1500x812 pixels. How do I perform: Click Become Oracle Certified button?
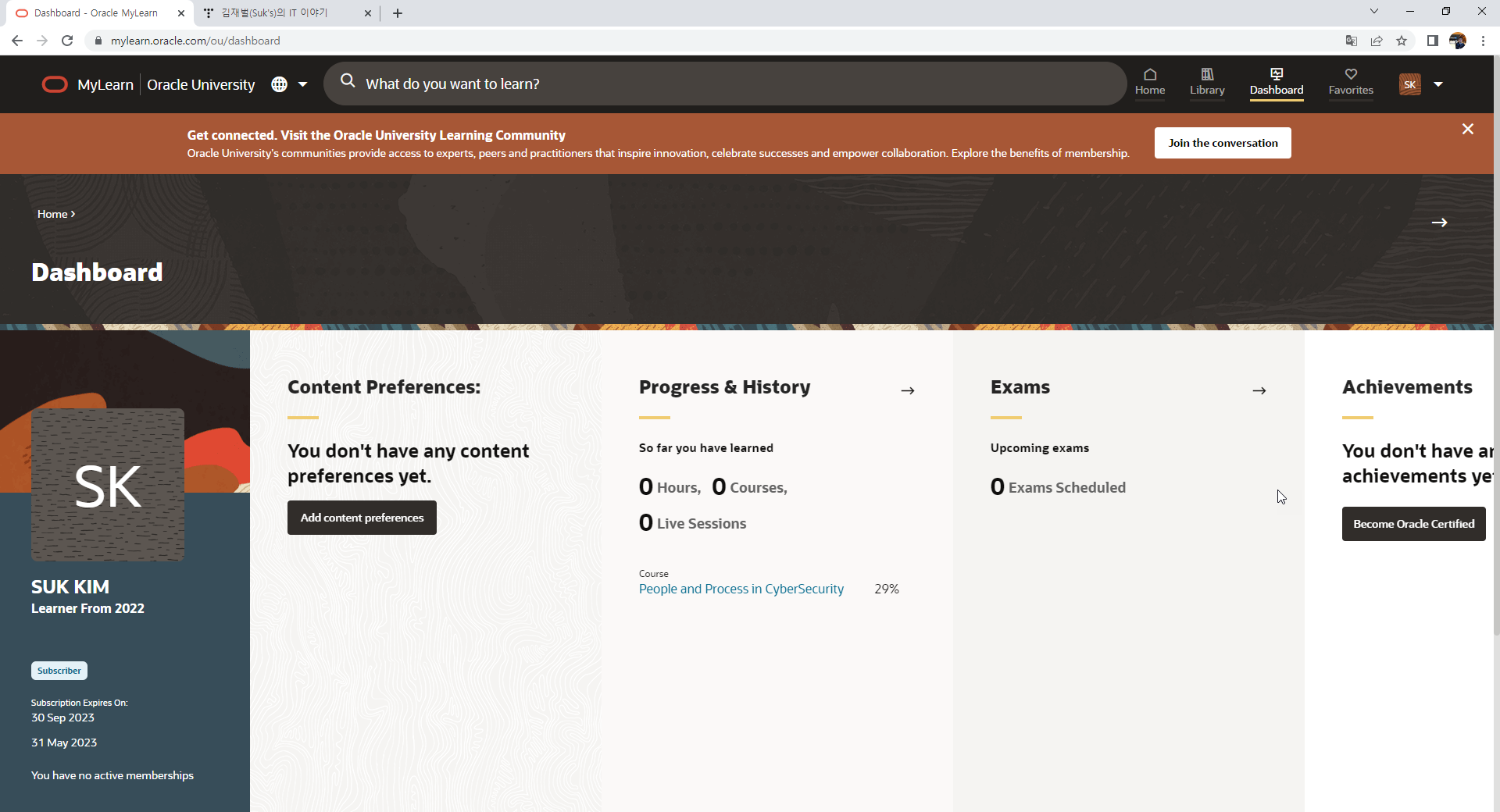pyautogui.click(x=1413, y=524)
